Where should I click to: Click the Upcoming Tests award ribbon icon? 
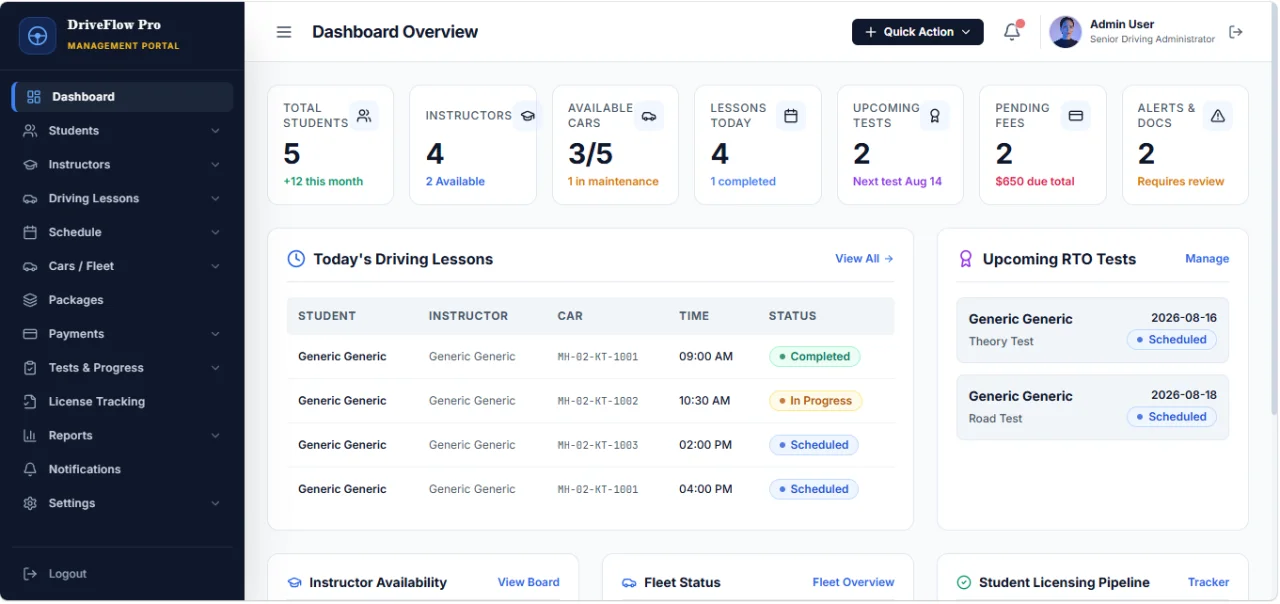934,116
